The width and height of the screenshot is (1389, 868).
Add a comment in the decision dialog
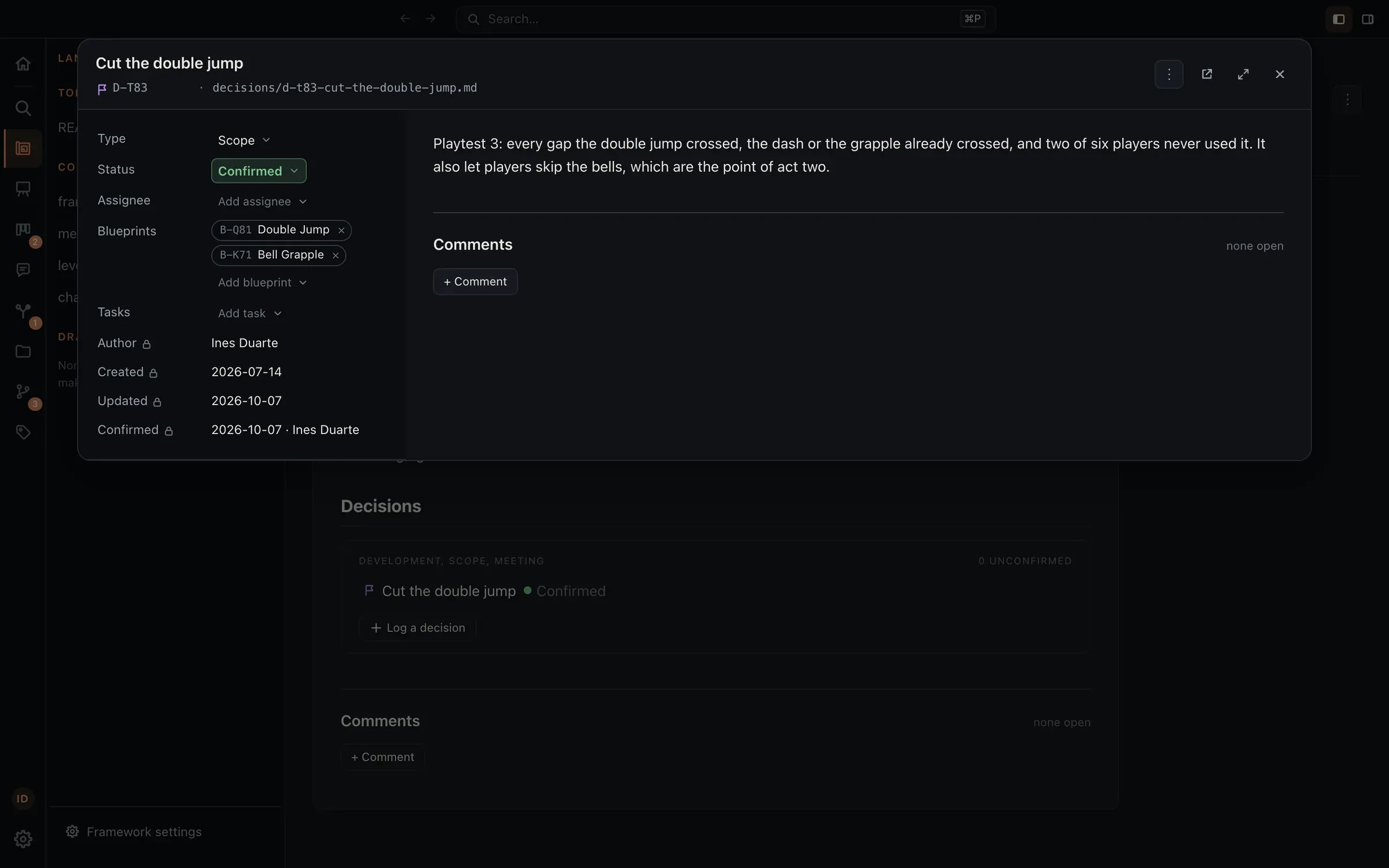tap(475, 282)
